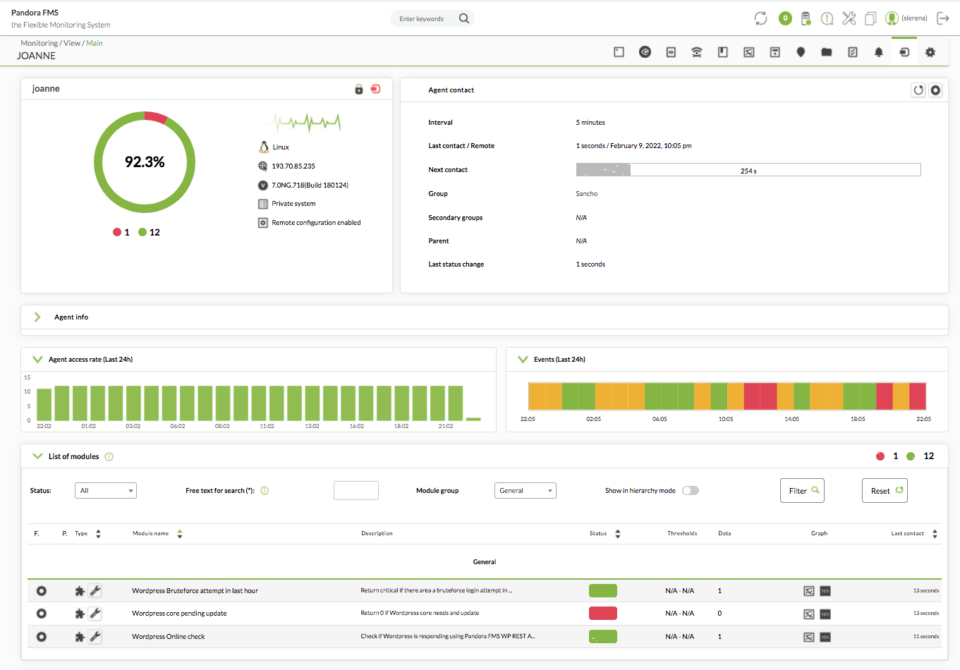Click the stacked pages icon in the header

(870, 18)
